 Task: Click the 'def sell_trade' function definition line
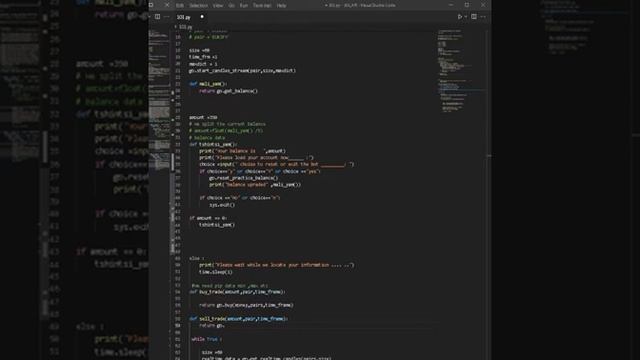point(238,319)
